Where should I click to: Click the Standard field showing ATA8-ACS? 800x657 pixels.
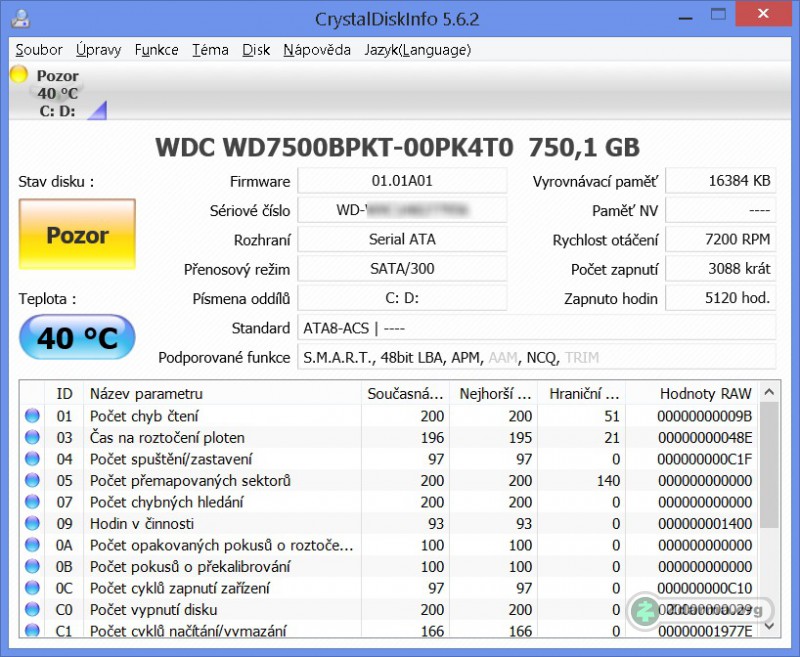click(537, 327)
